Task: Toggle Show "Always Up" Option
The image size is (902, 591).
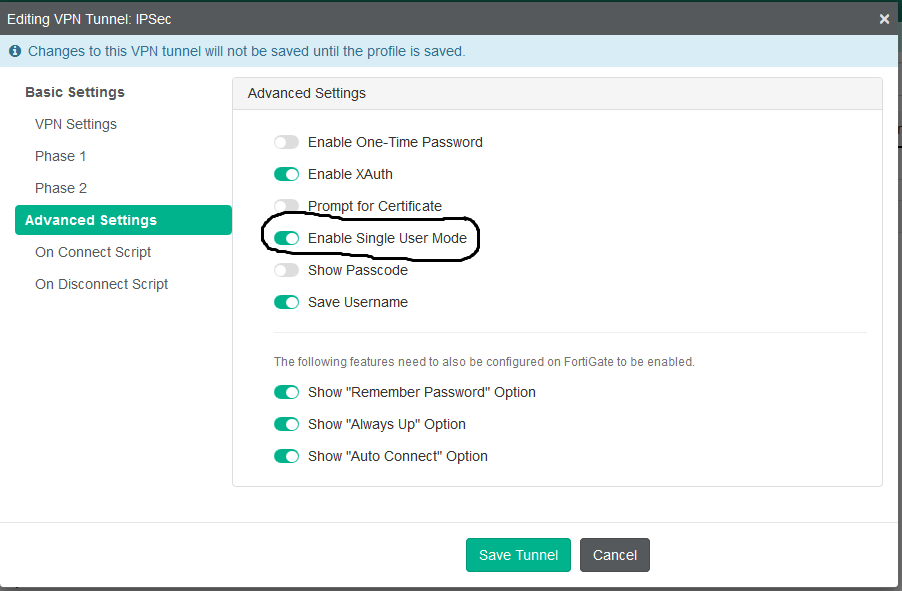Action: [287, 424]
